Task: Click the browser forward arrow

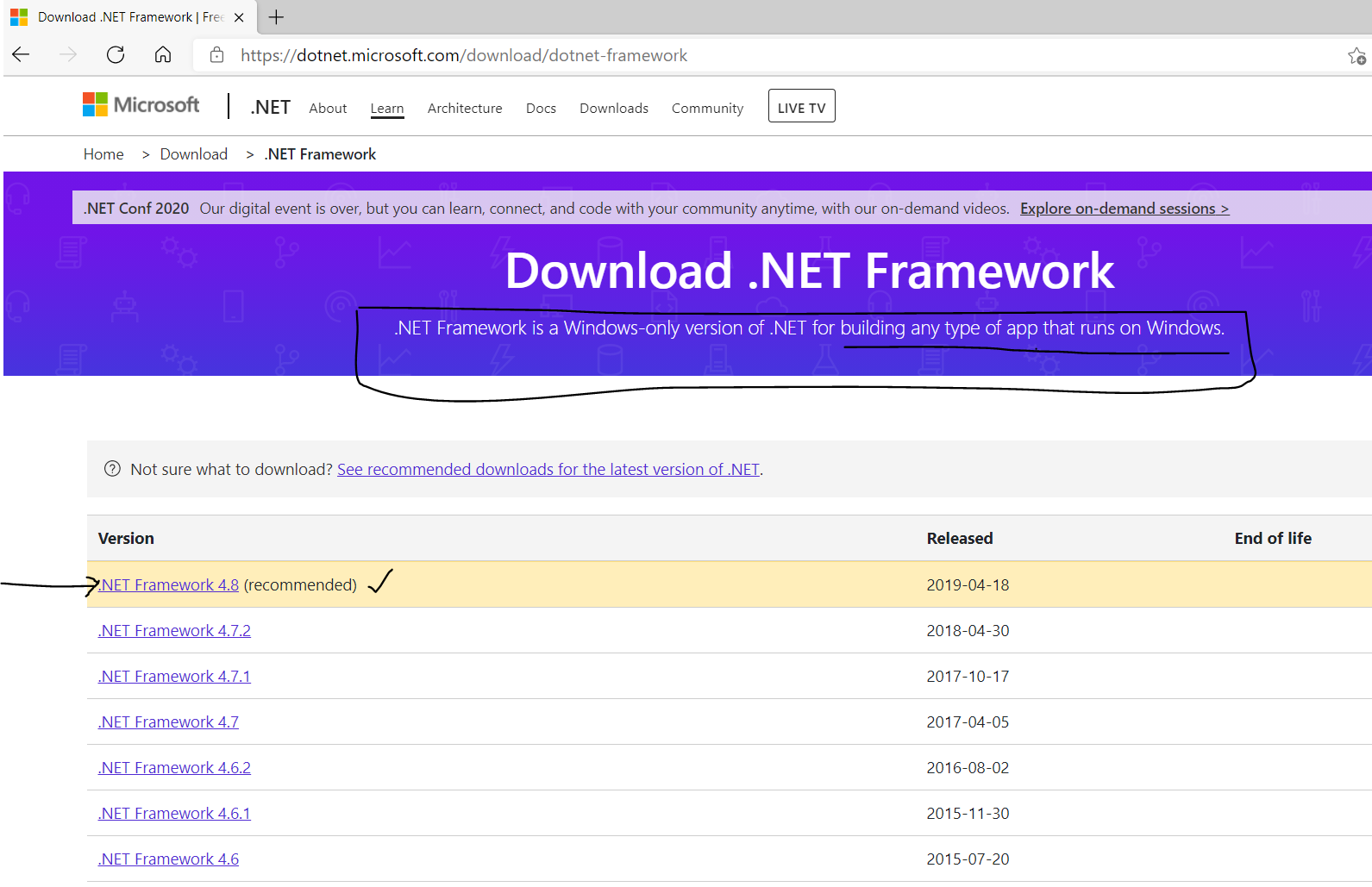Action: coord(68,55)
